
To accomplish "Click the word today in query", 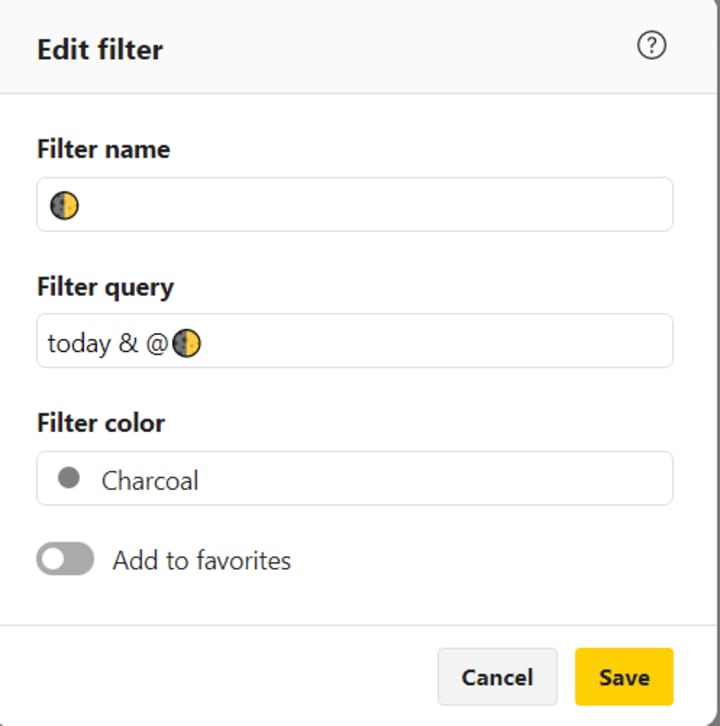I will click(78, 344).
